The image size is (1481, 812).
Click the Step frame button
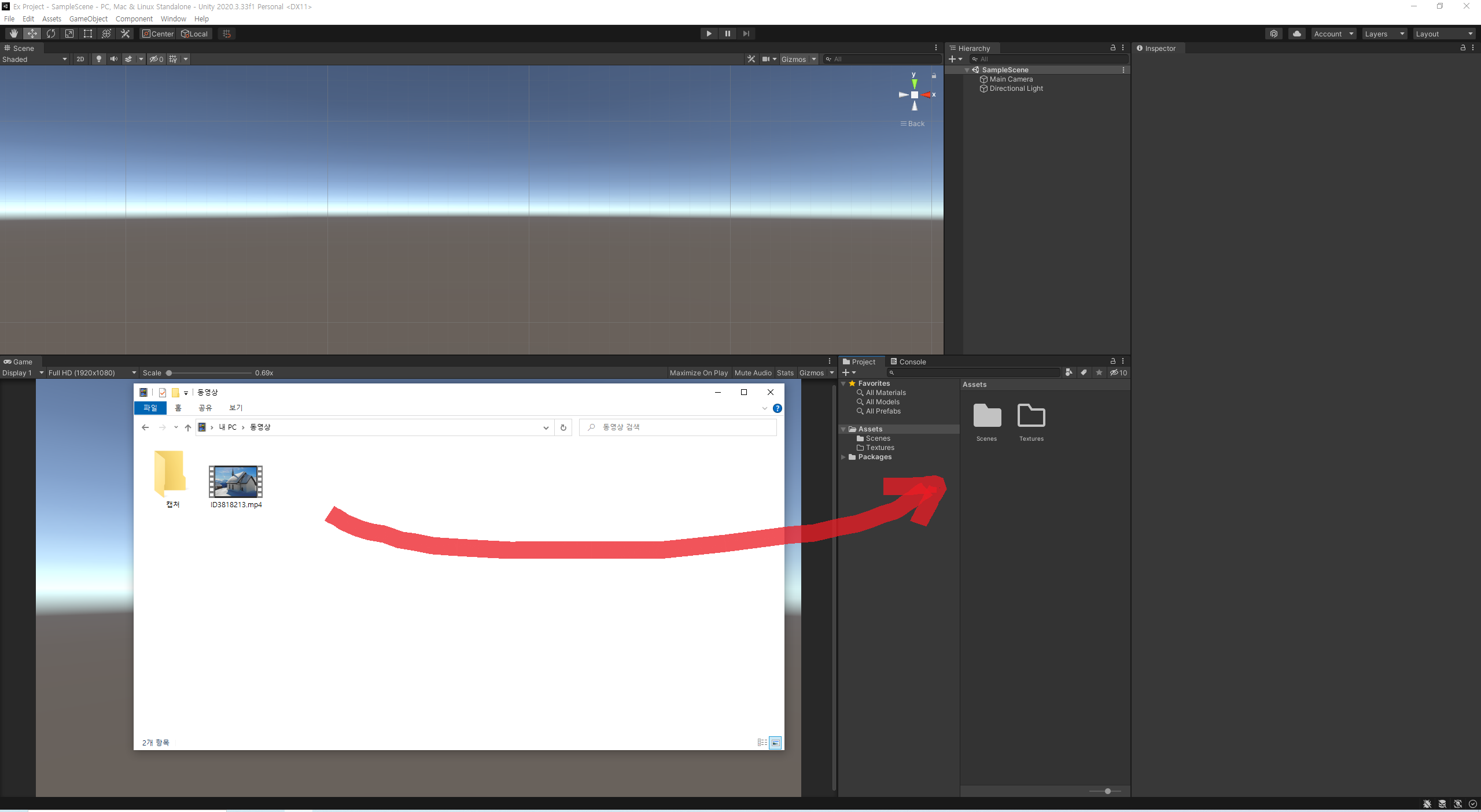[x=746, y=34]
